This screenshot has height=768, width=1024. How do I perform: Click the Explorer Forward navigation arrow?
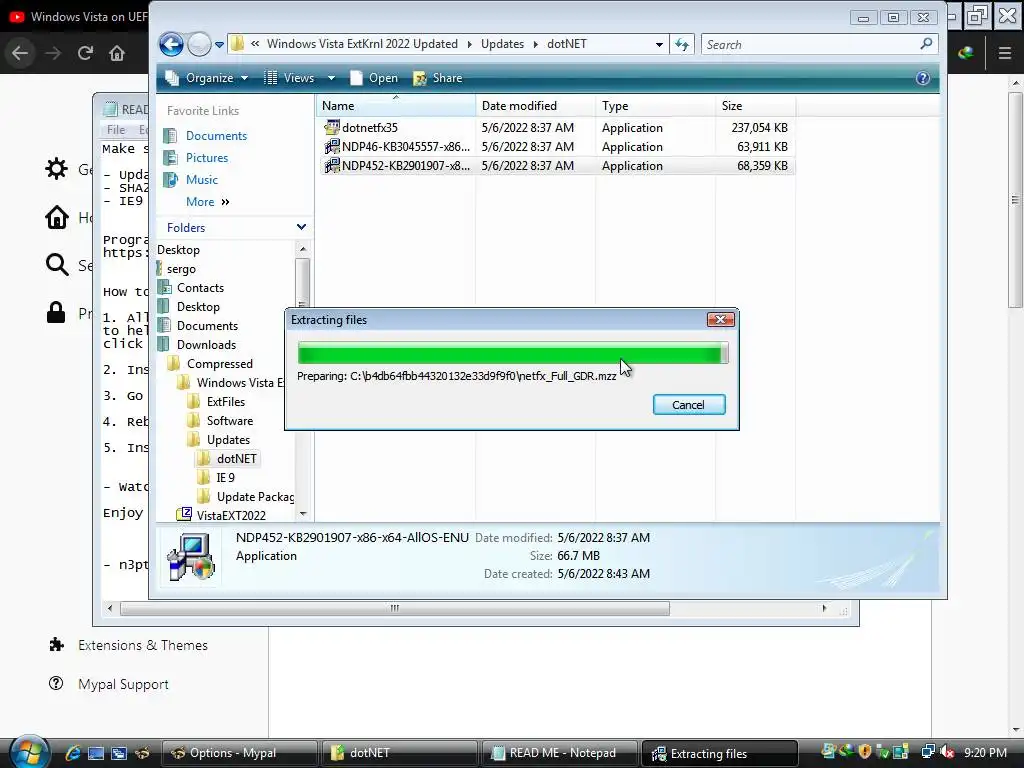coord(199,44)
